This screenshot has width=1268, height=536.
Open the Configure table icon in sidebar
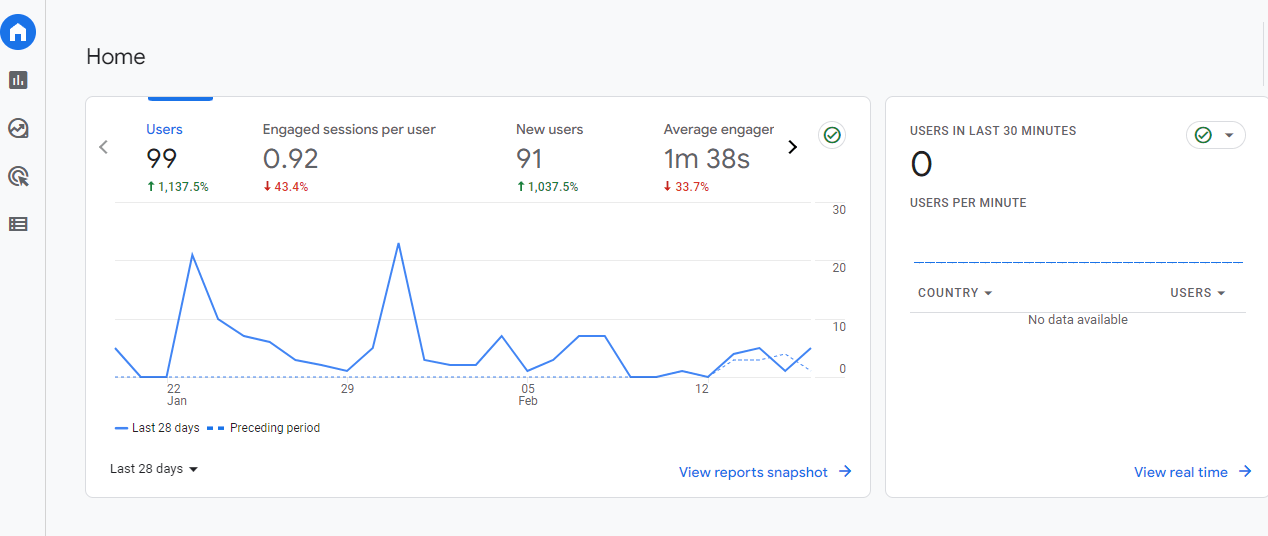tap(18, 224)
